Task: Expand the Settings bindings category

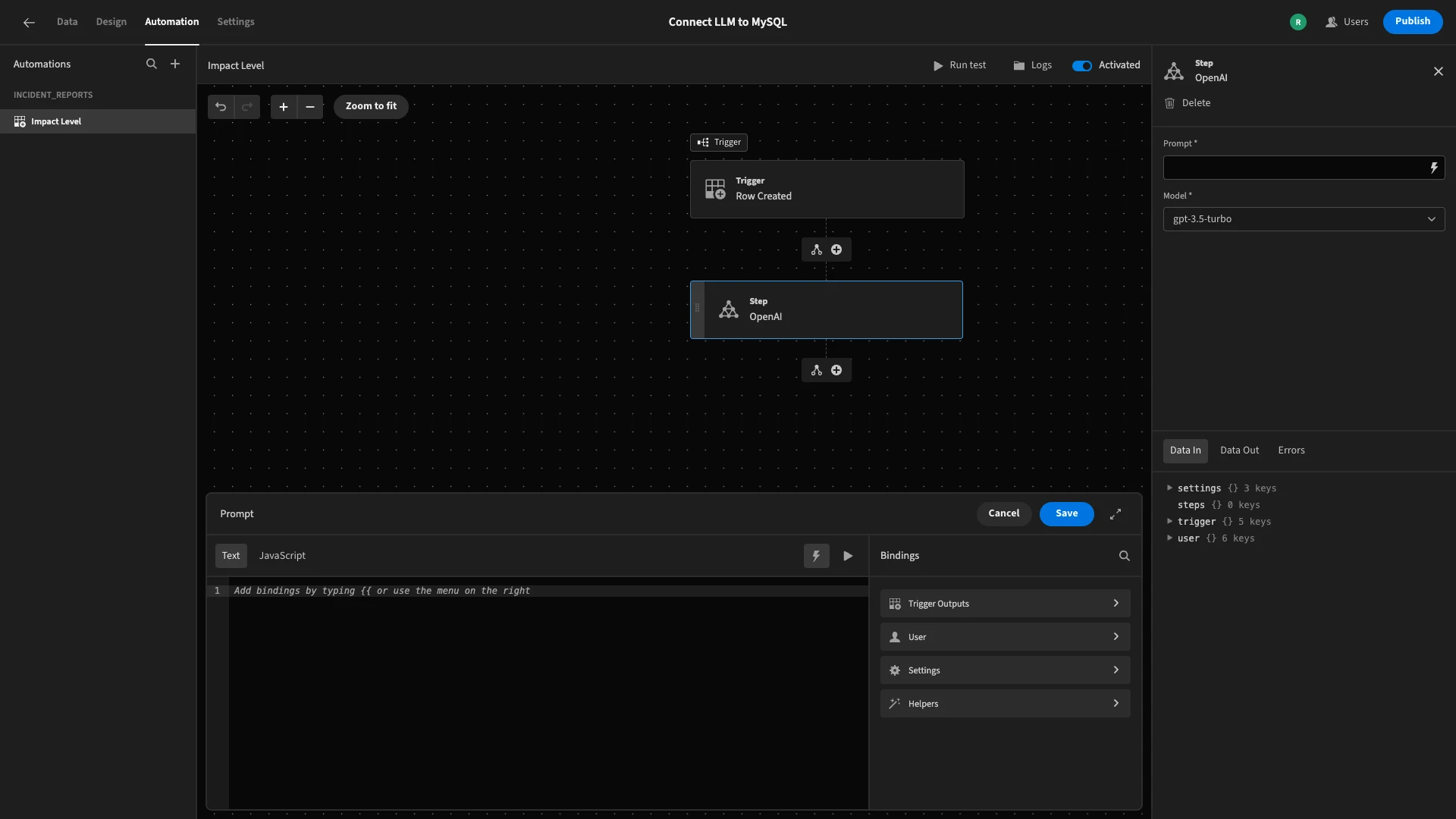Action: pos(1005,670)
